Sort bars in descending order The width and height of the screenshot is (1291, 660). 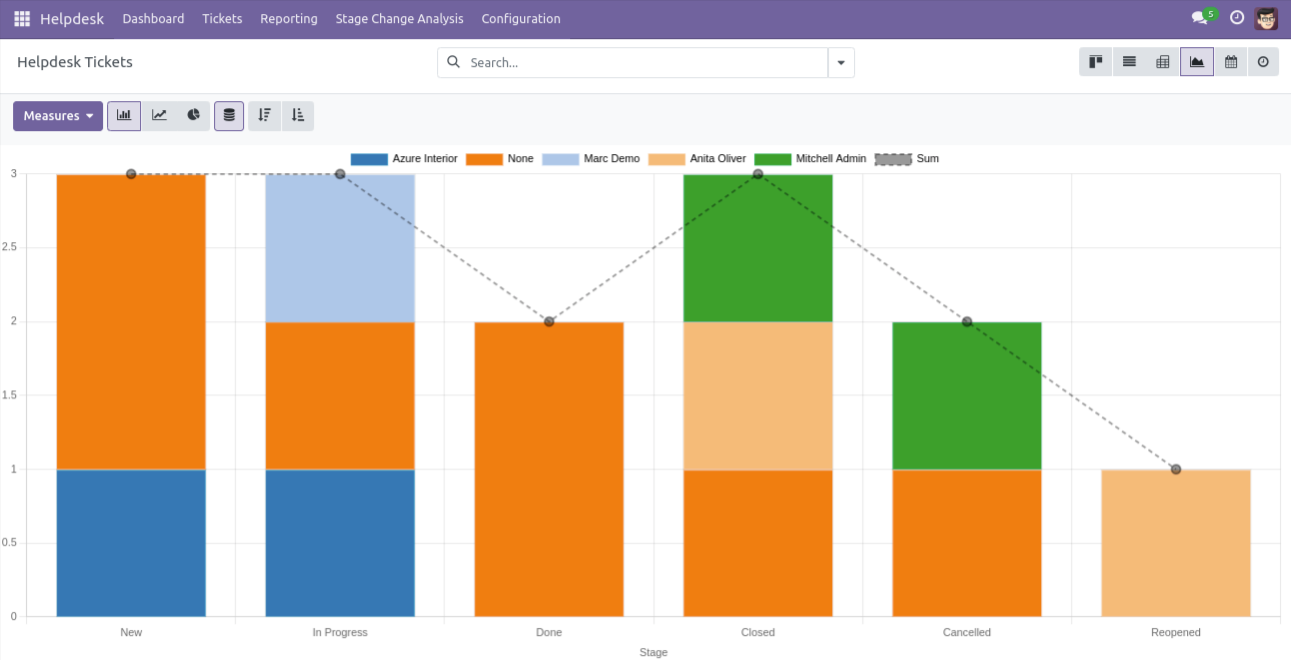click(264, 116)
